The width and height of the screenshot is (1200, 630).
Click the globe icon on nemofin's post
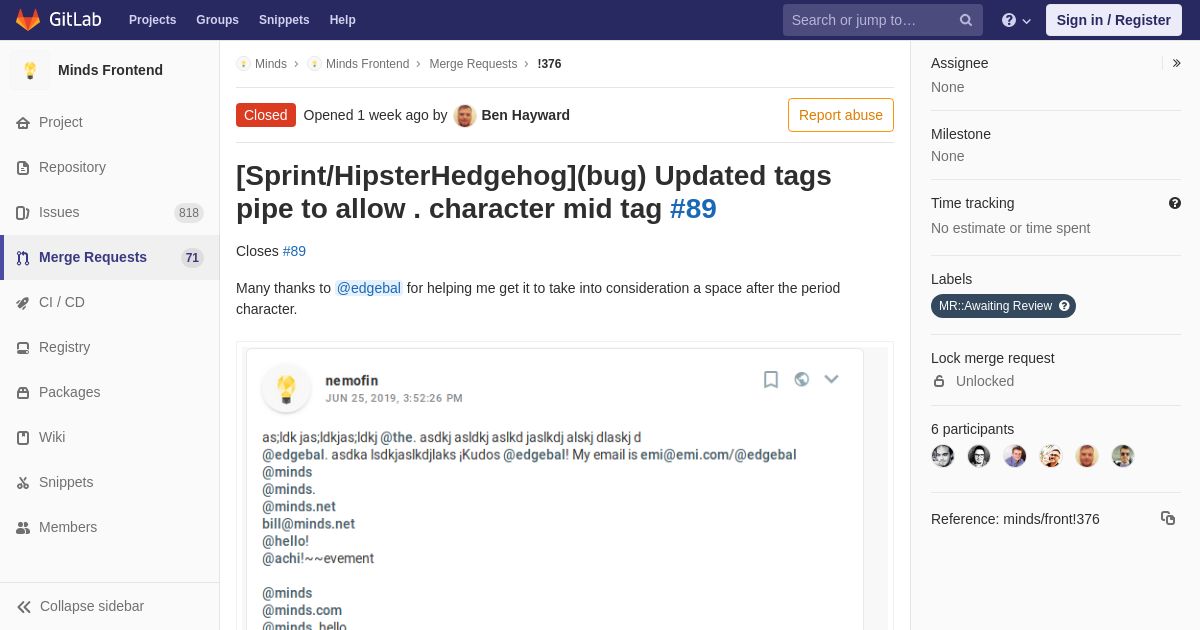coord(801,379)
